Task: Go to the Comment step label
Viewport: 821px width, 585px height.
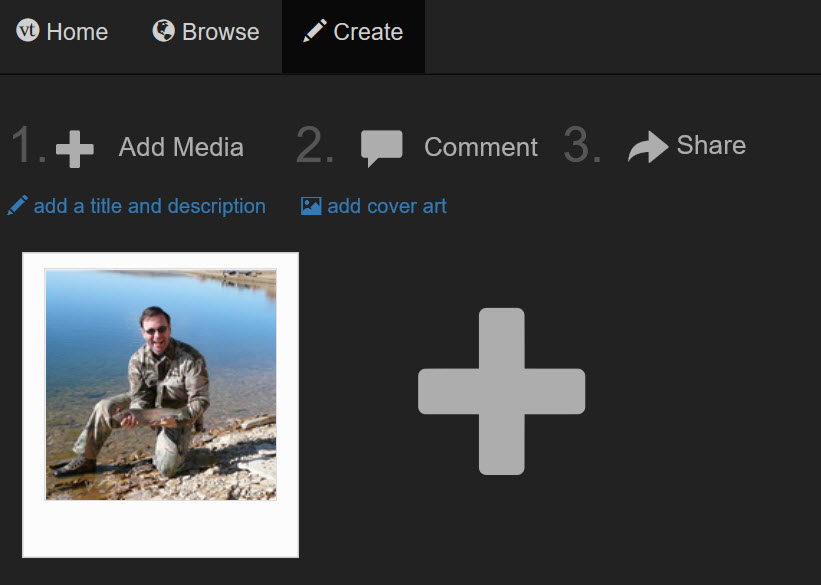Action: coord(480,147)
